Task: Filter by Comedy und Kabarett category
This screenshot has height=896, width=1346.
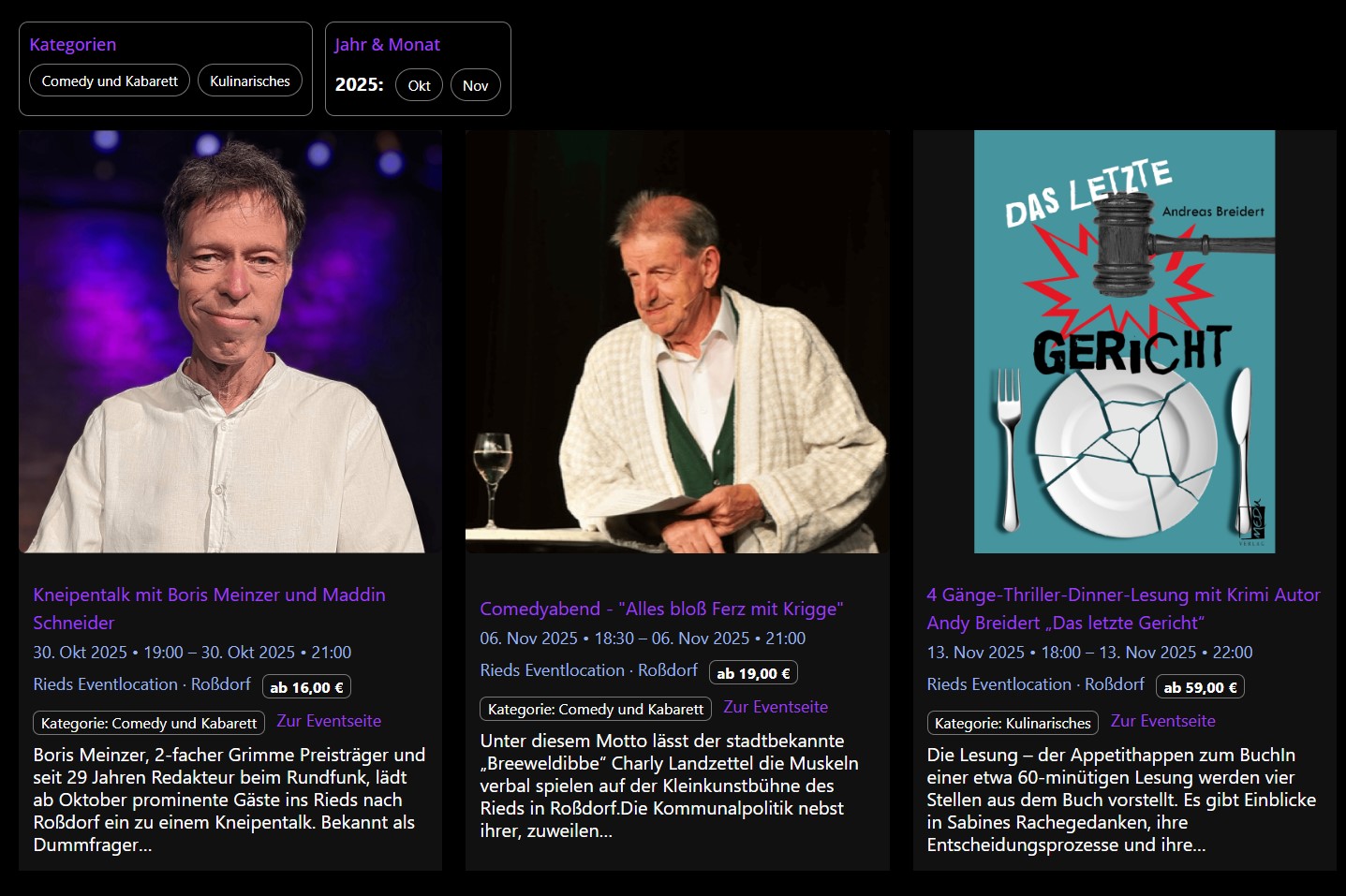Action: coord(110,81)
